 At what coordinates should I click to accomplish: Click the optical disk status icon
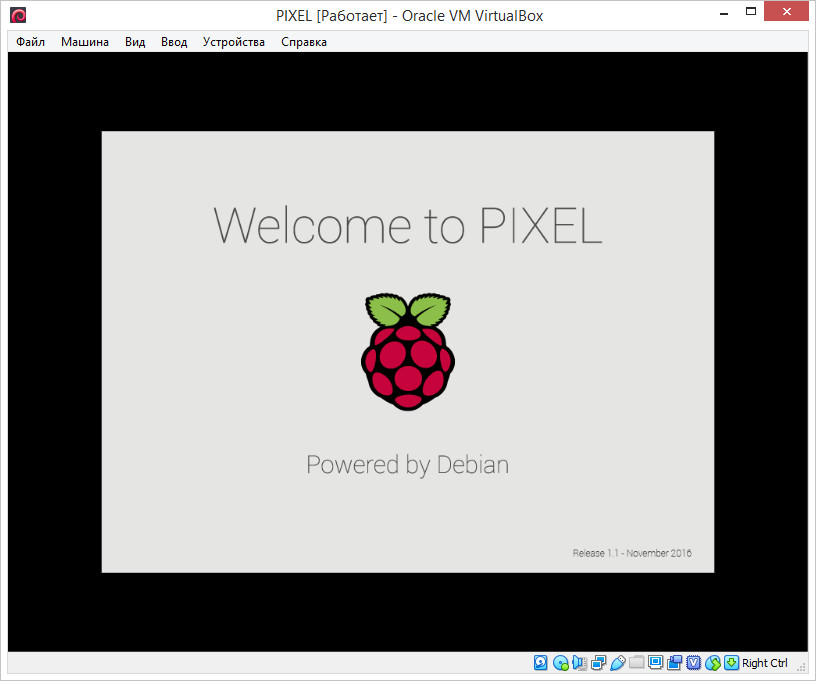[560, 662]
